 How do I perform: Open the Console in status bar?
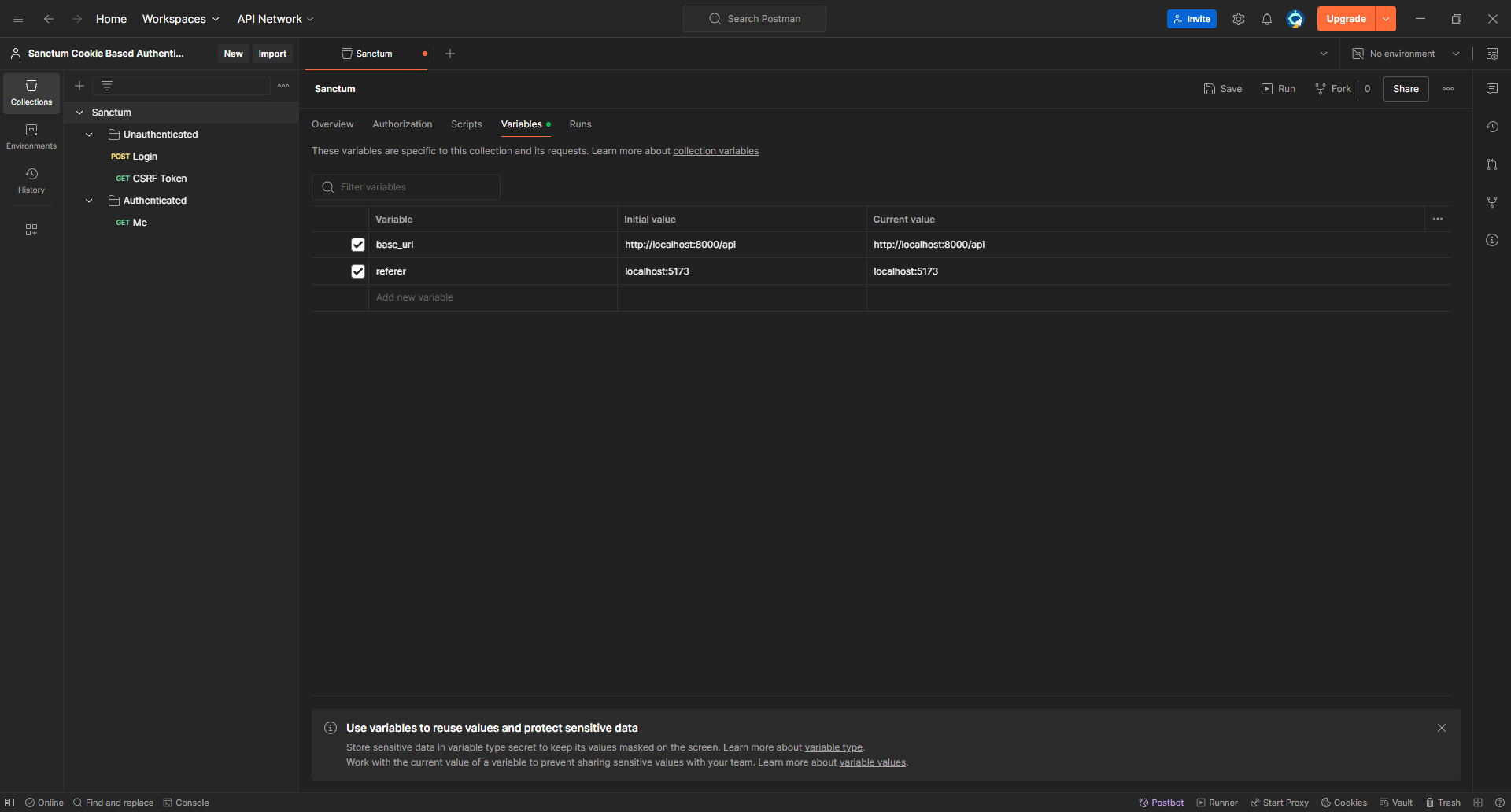[186, 803]
